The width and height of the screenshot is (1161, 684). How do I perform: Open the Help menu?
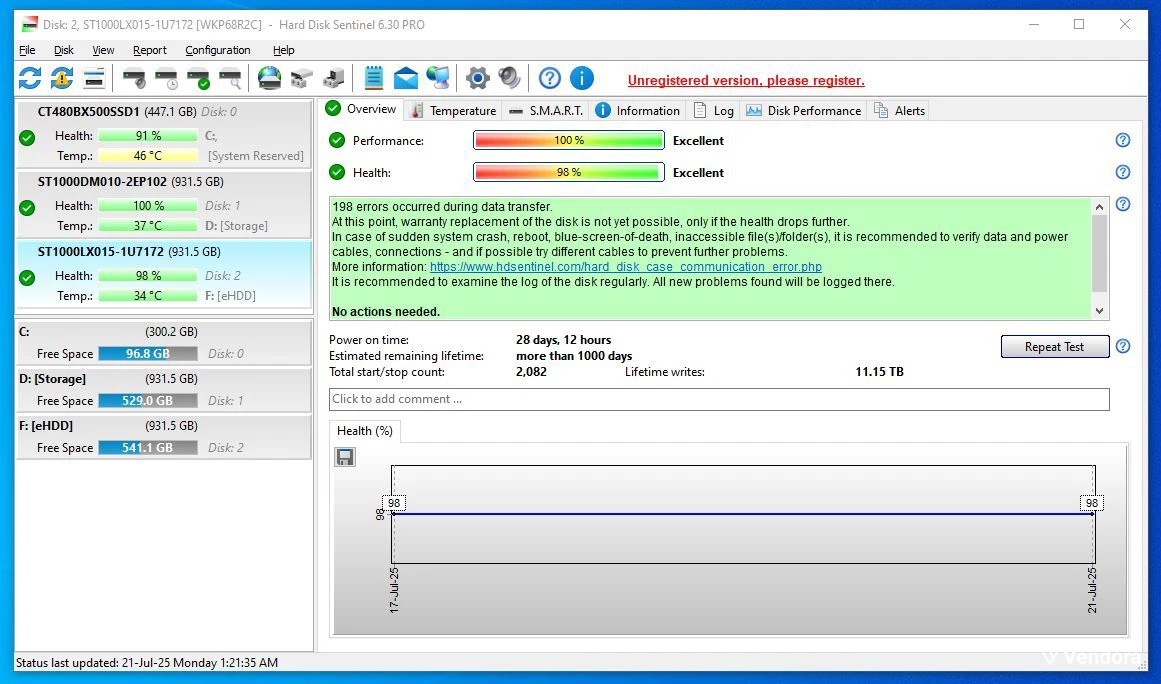click(x=284, y=50)
